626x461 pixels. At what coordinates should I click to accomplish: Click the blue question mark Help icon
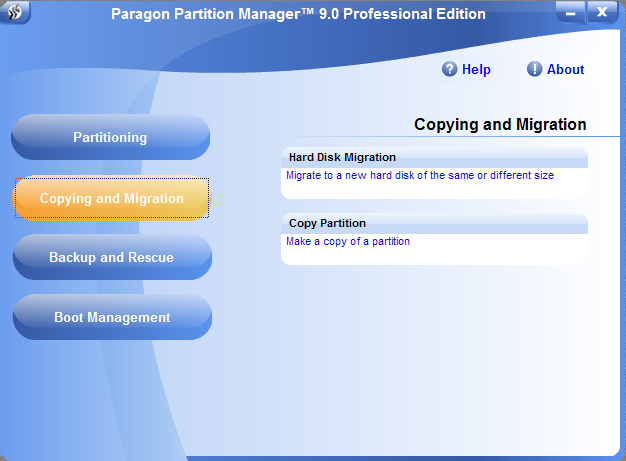click(450, 69)
